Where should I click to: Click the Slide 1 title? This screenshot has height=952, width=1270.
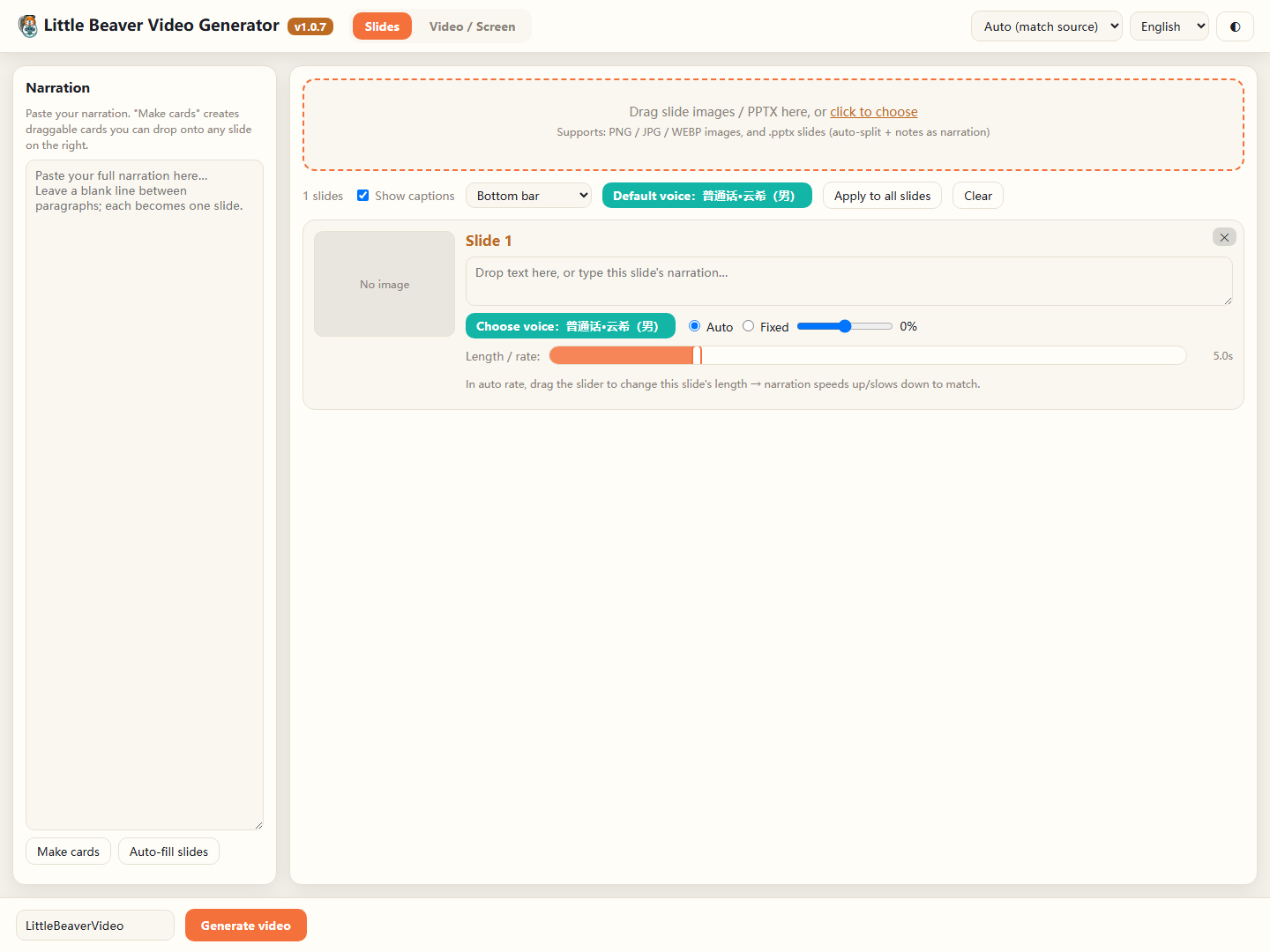[489, 241]
